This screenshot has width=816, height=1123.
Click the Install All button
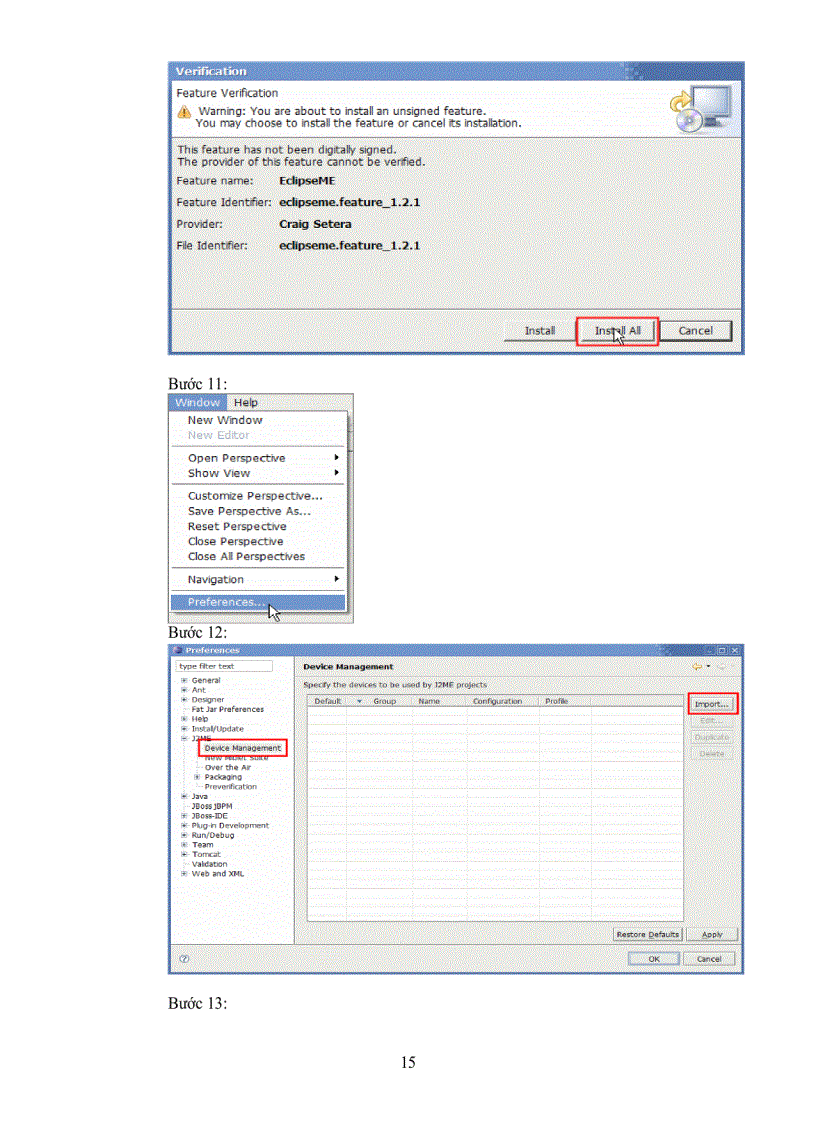[617, 331]
